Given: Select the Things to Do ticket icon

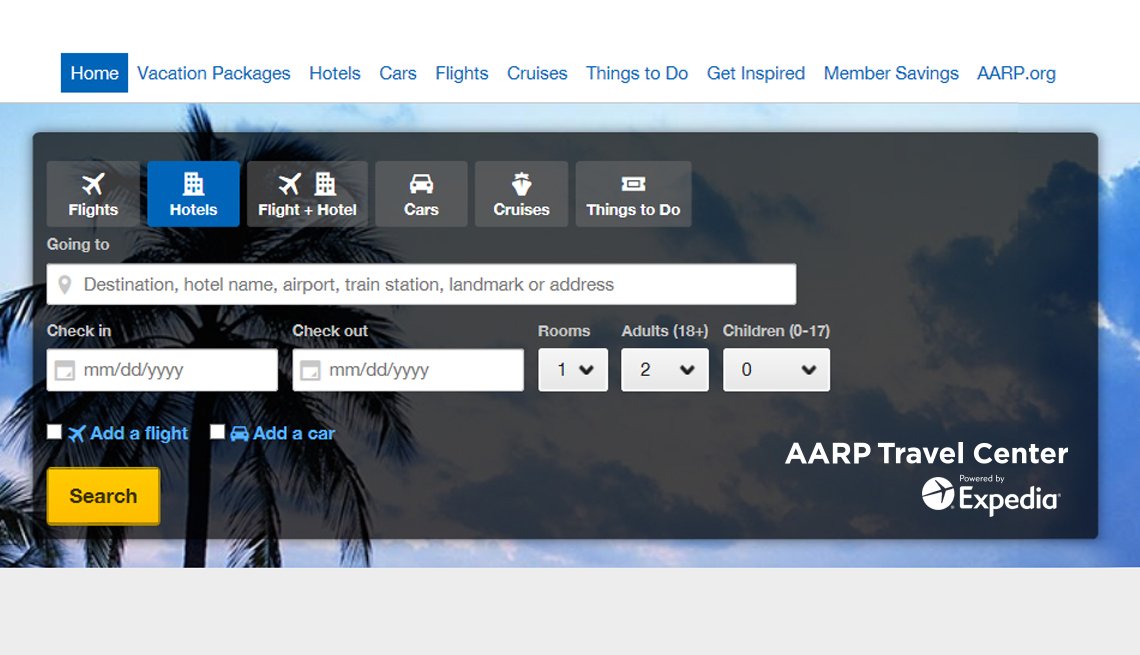Looking at the screenshot, I should coord(633,183).
